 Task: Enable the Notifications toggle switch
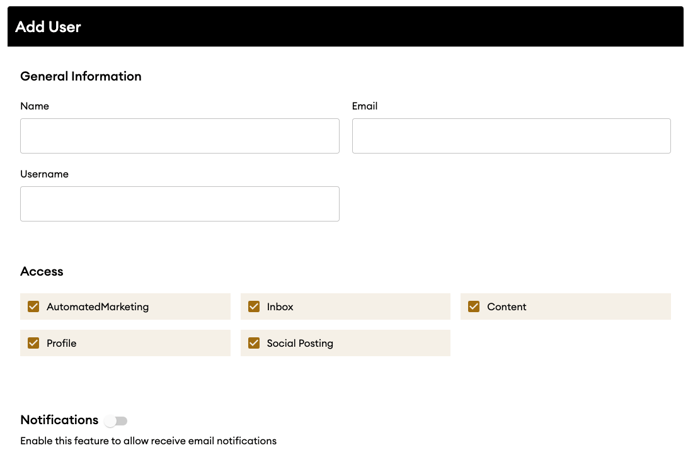click(116, 421)
